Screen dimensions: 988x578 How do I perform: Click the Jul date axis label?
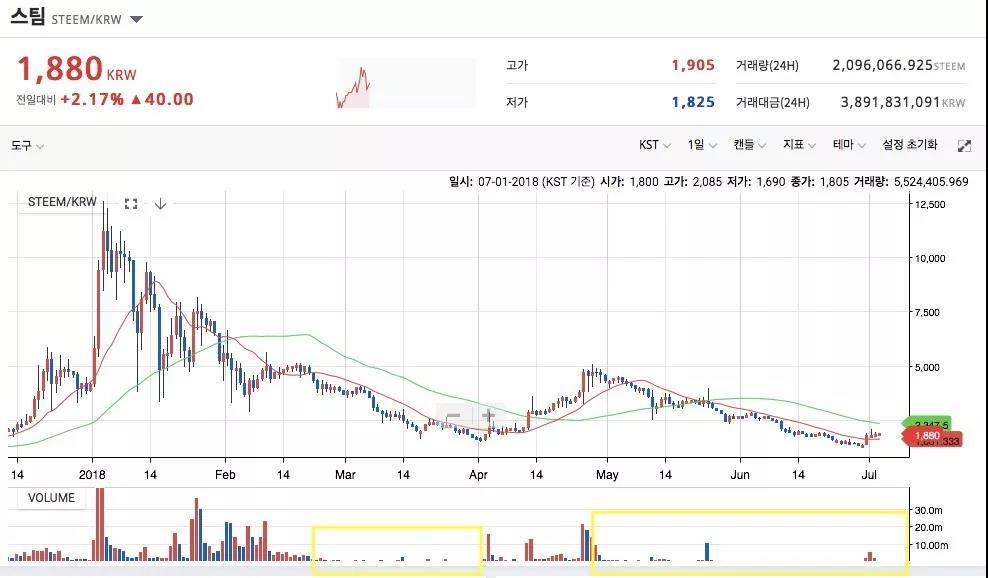[869, 475]
